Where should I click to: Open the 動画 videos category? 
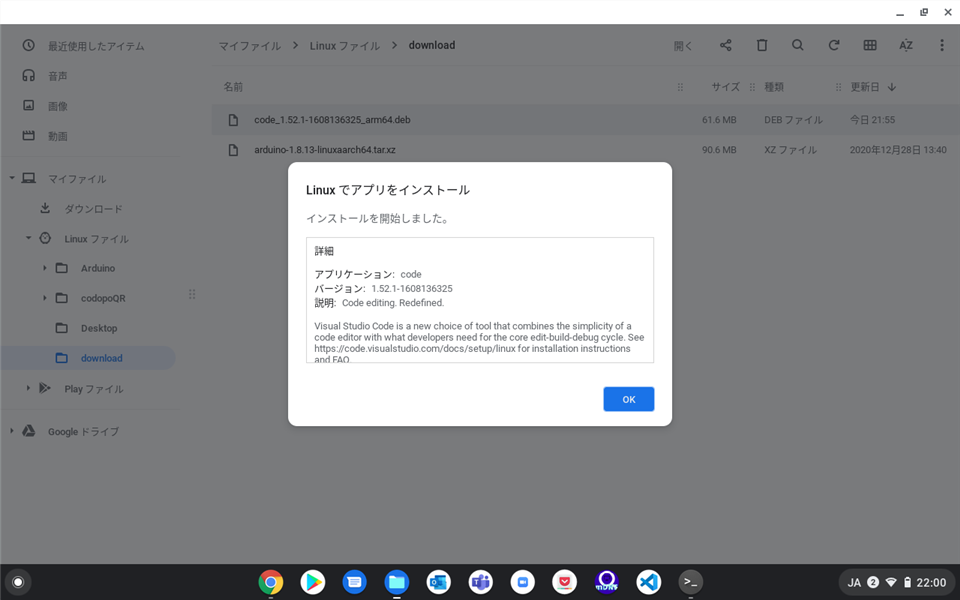[58, 136]
